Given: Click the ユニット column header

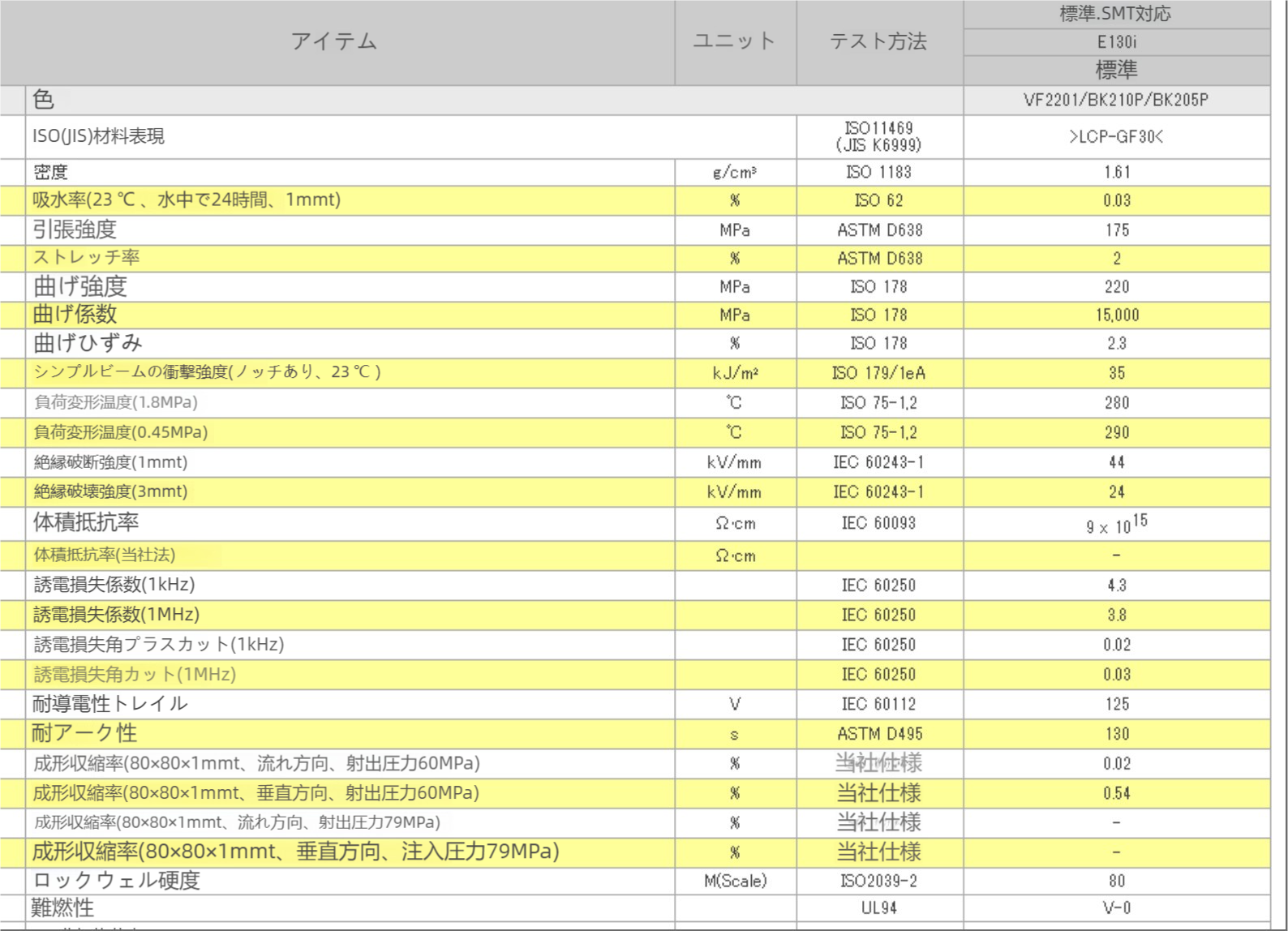Looking at the screenshot, I should [734, 41].
